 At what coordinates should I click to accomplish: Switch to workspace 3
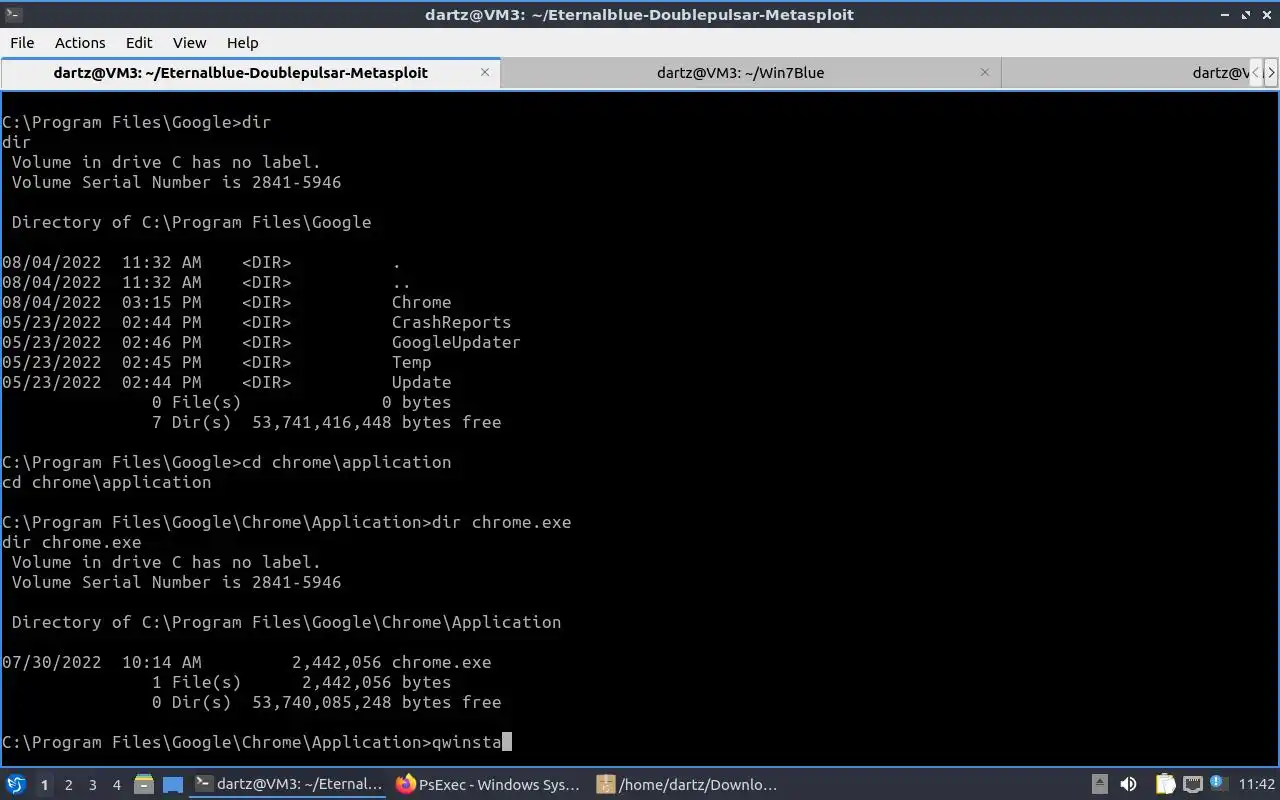pos(92,785)
